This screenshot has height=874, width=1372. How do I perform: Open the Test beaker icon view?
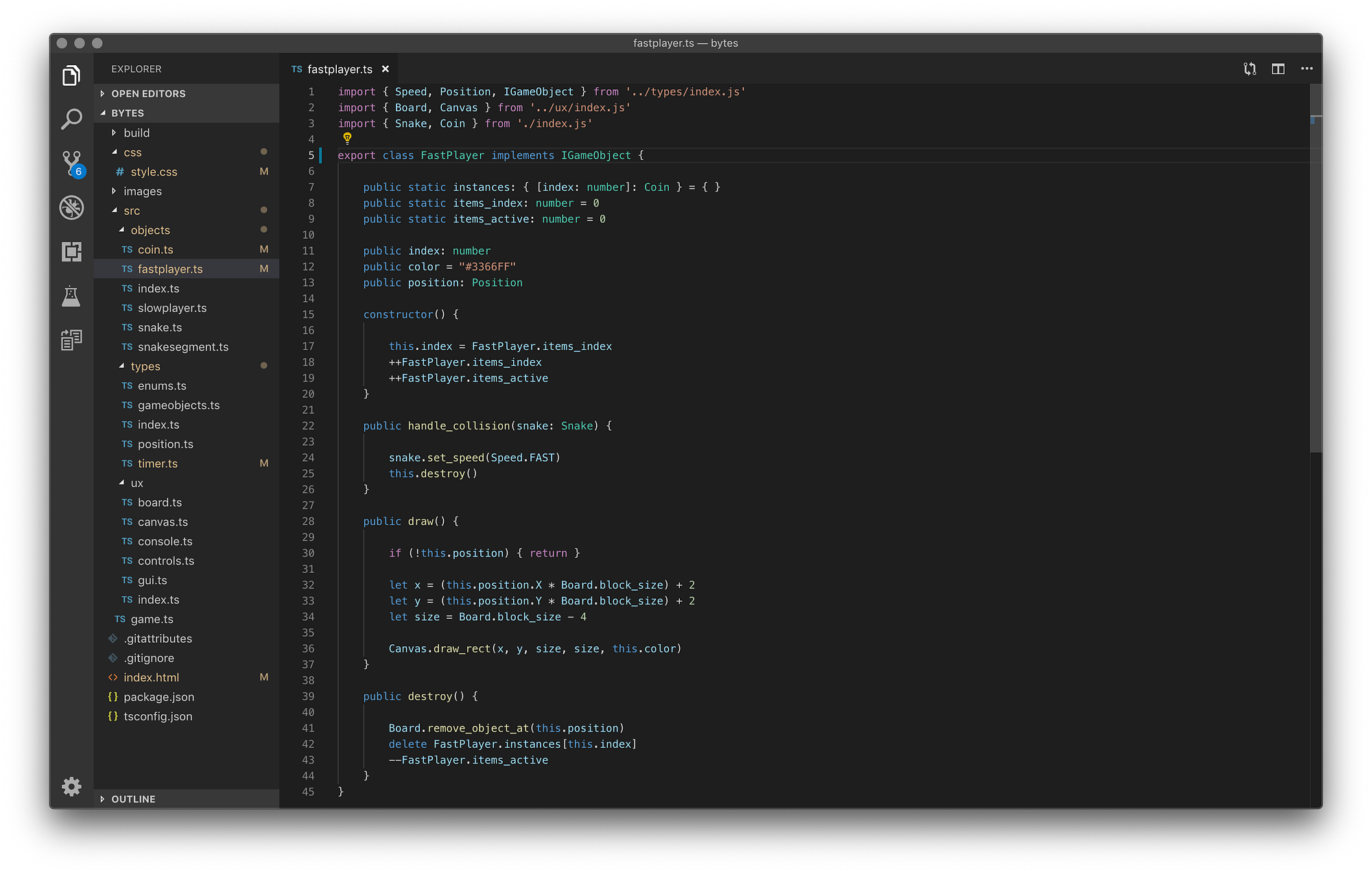pos(71,296)
